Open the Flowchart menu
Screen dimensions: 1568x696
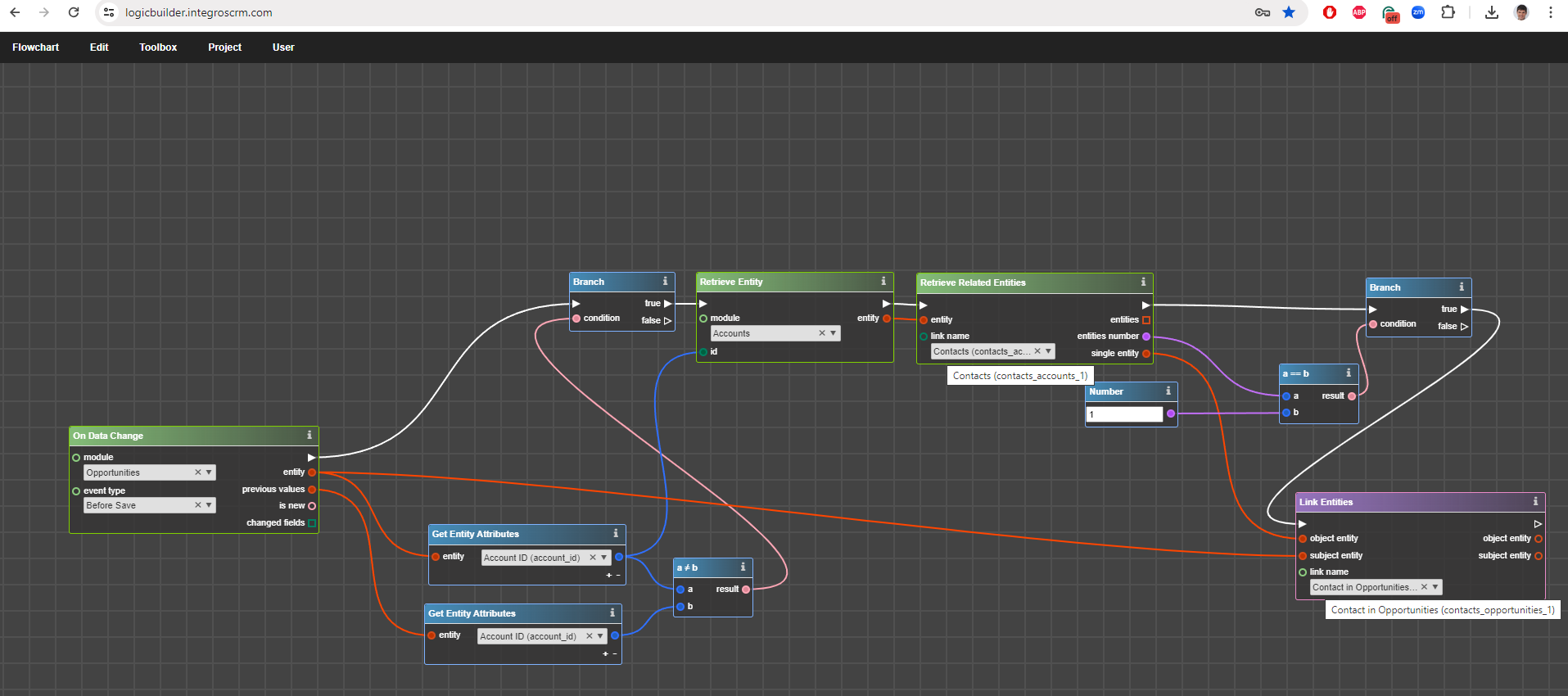pyautogui.click(x=35, y=47)
